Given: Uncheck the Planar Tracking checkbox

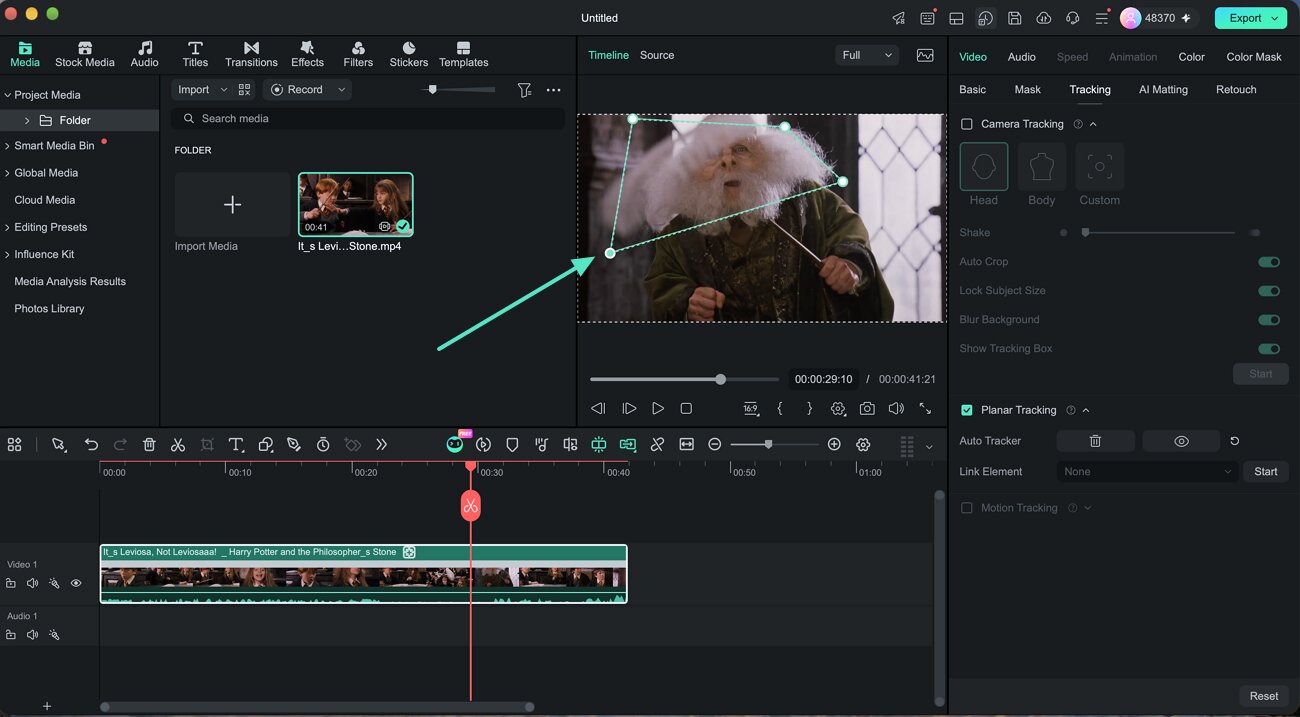Looking at the screenshot, I should 966,410.
